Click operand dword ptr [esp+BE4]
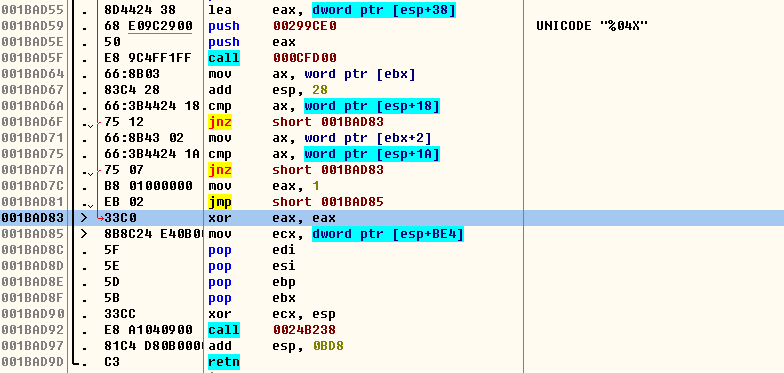 pos(388,234)
